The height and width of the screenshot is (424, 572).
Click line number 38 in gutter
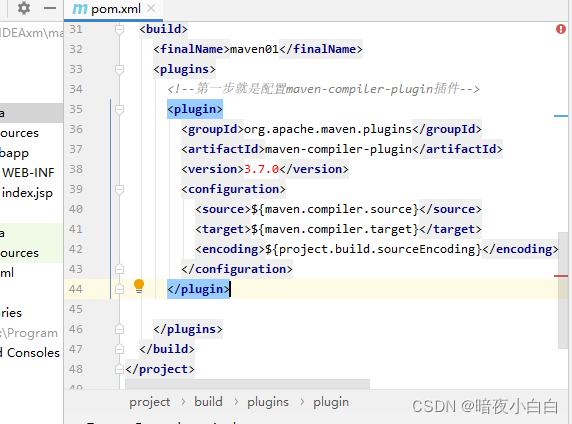[x=76, y=169]
